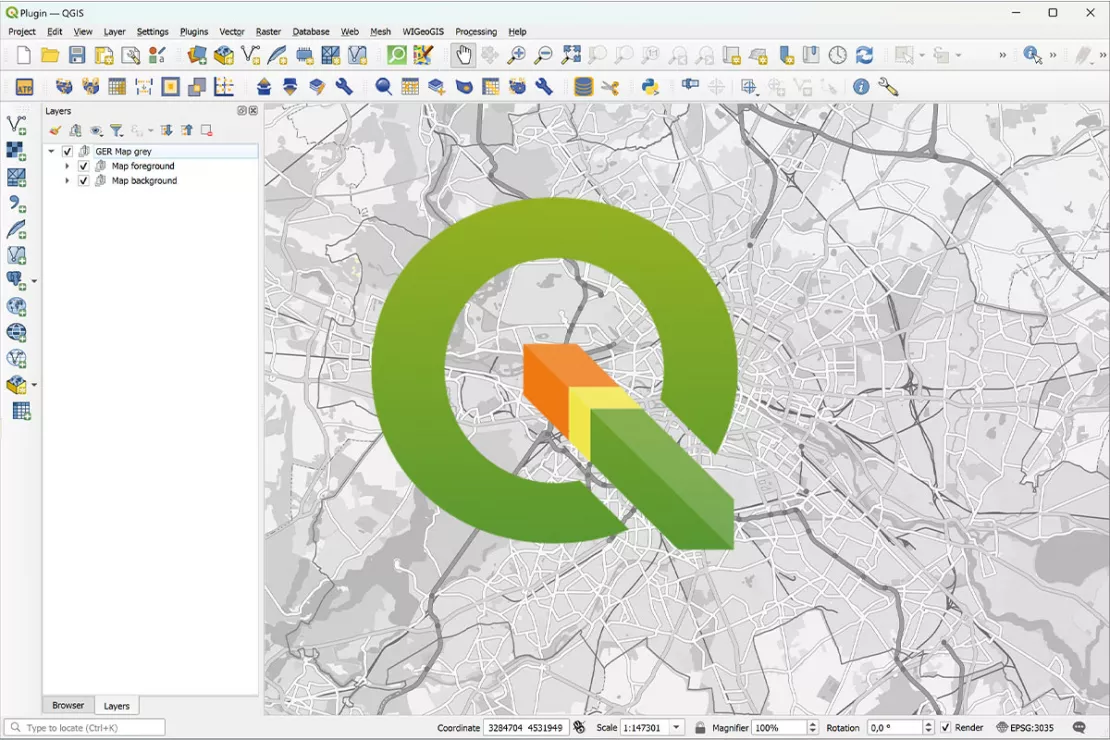1110x740 pixels.
Task: Open the Attribute Table icon
Action: click(115, 87)
